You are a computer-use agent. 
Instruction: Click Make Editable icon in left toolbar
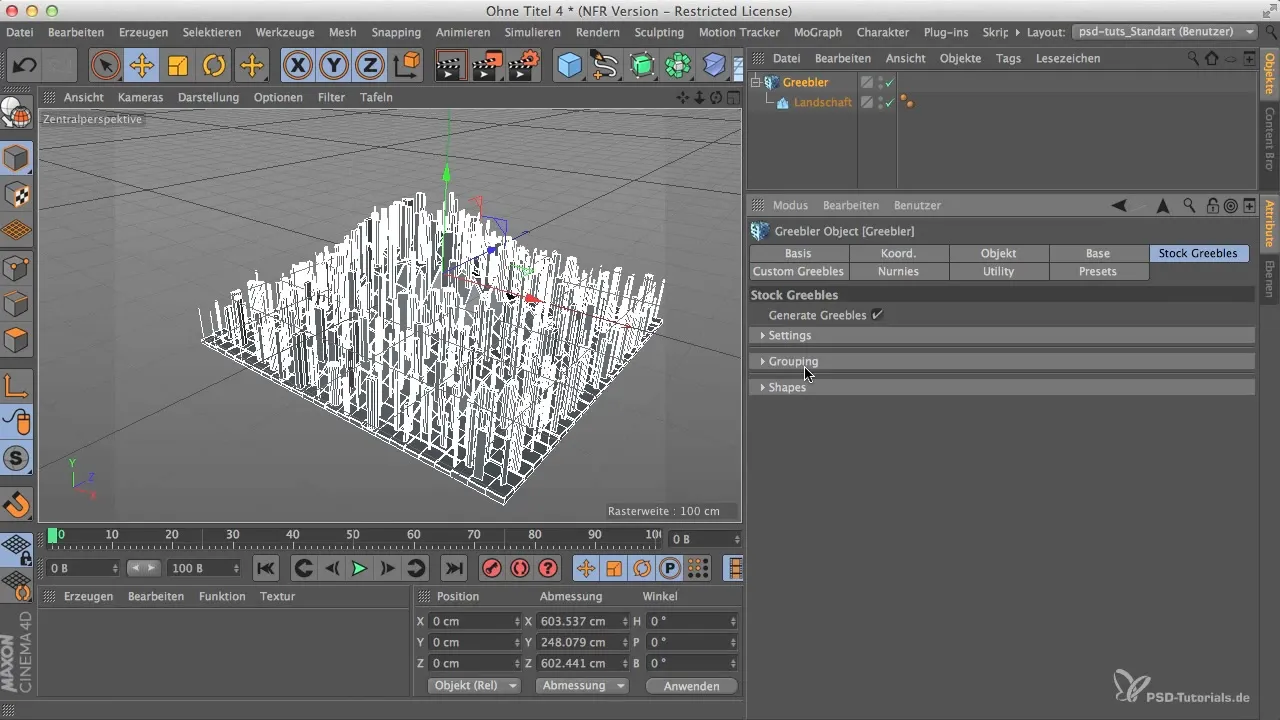[x=17, y=113]
